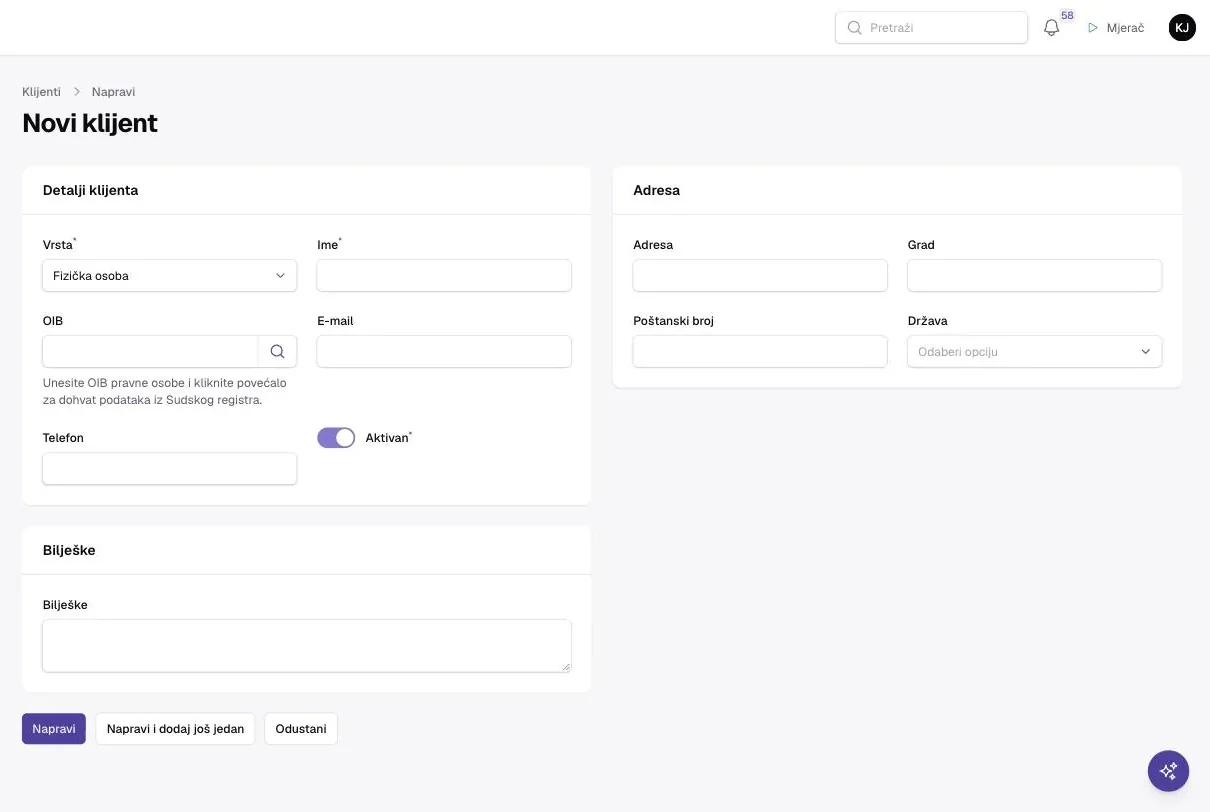
Task: Click Napravi i dodaj još jedan
Action: pos(176,729)
